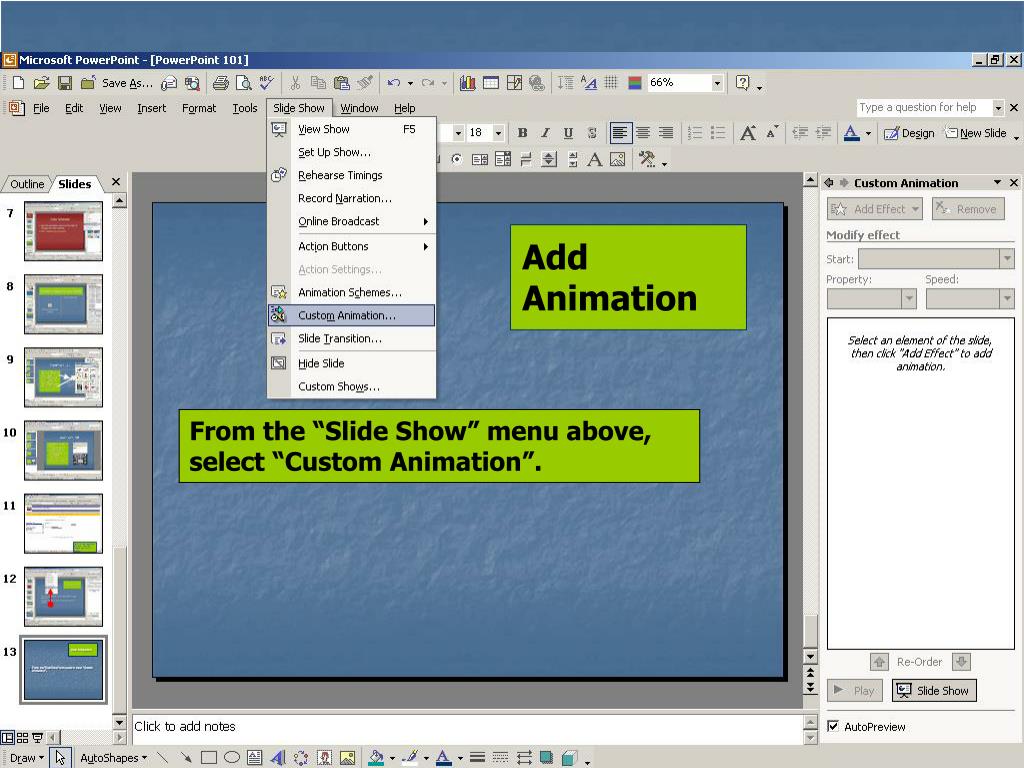Select the Arrow drawing tool

pos(185,758)
